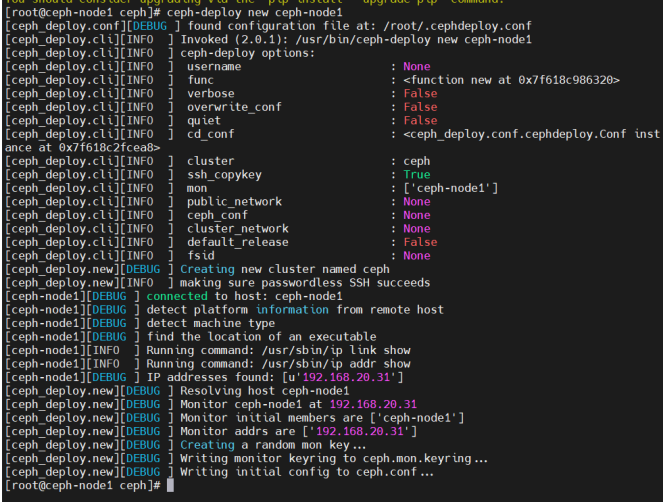Click the IP on the 'Monitor addrs are' line
The image size is (664, 503).
[360, 432]
